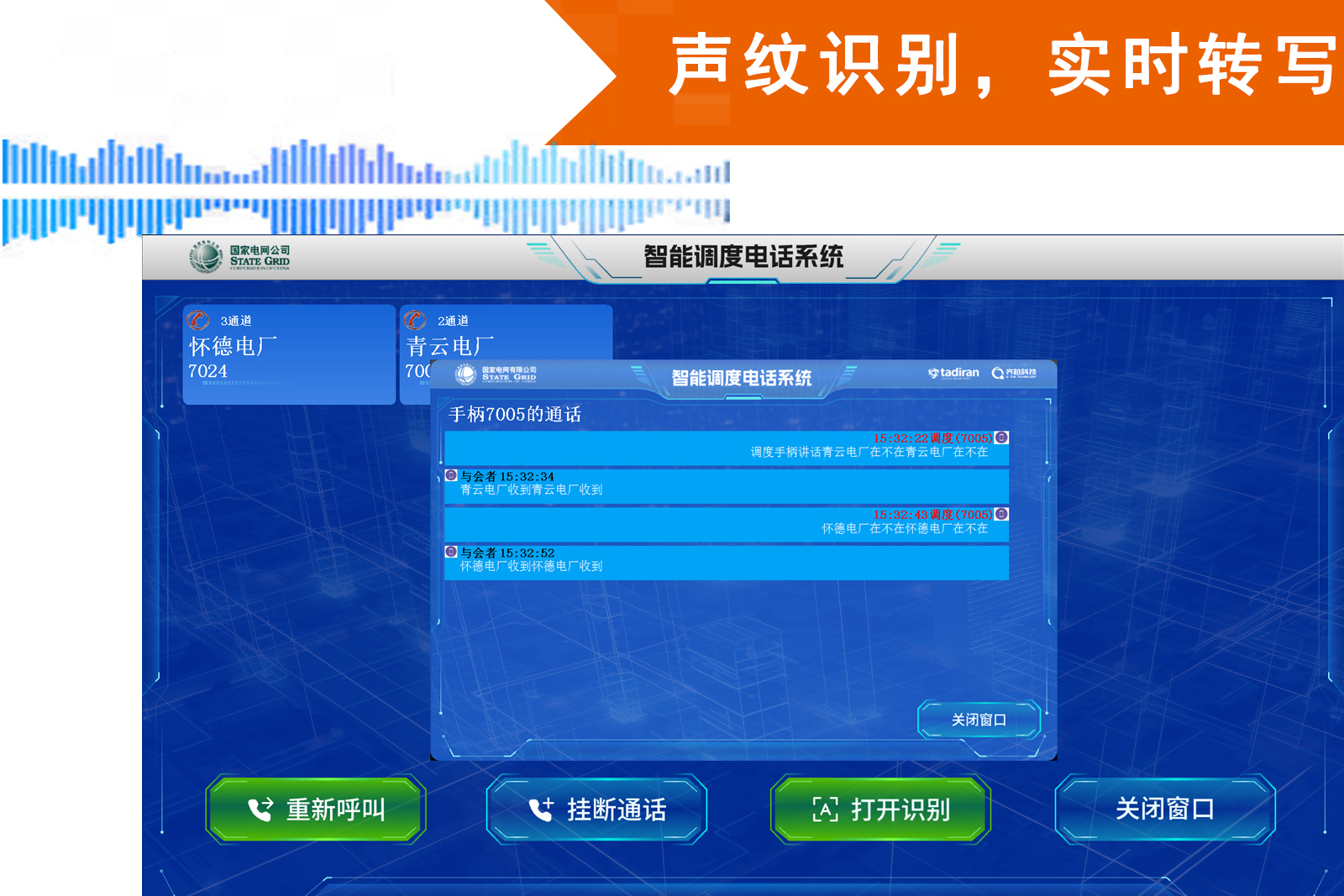Select the transcript line 怀德电厂在不在怀德电厂在不在
This screenshot has height=896, width=1344.
click(904, 528)
